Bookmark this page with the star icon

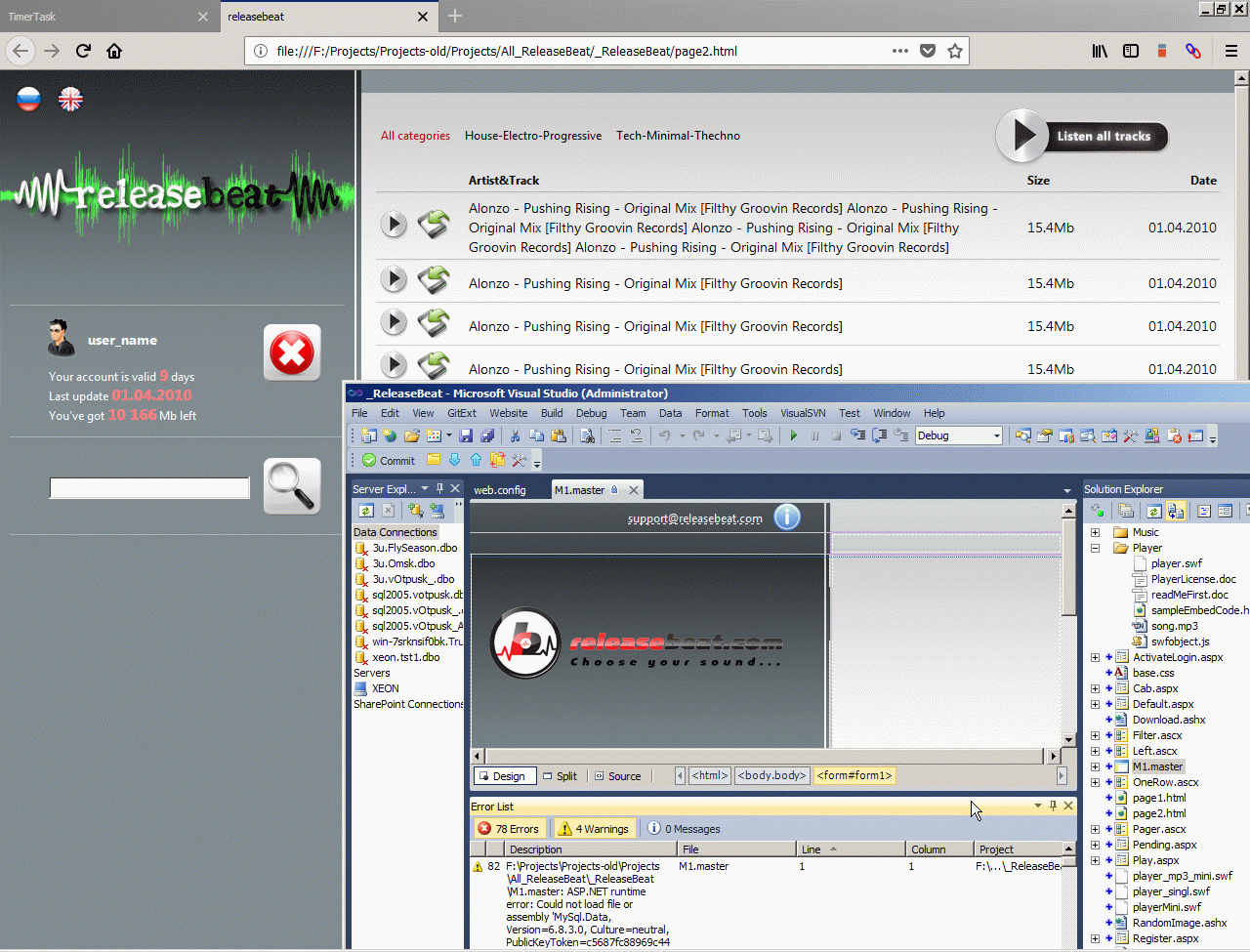pos(955,51)
